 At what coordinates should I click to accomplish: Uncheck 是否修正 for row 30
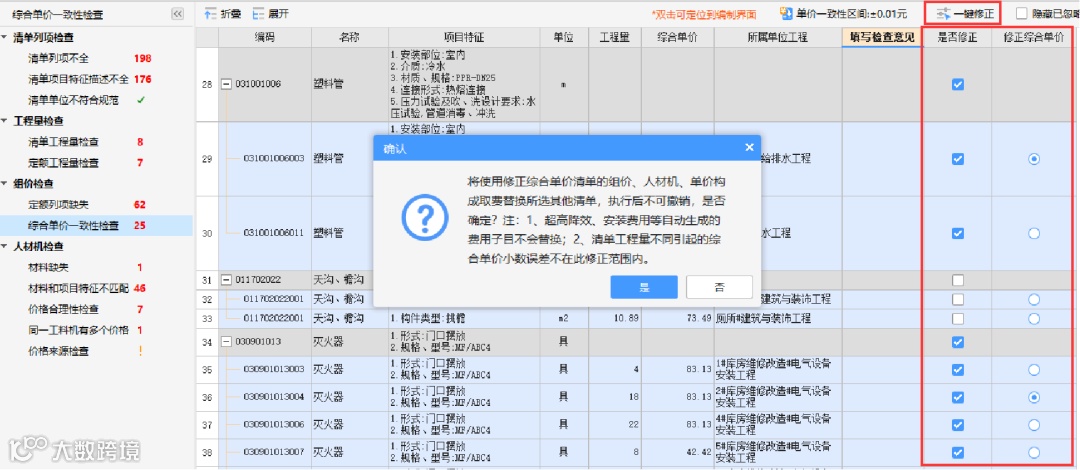(x=957, y=234)
